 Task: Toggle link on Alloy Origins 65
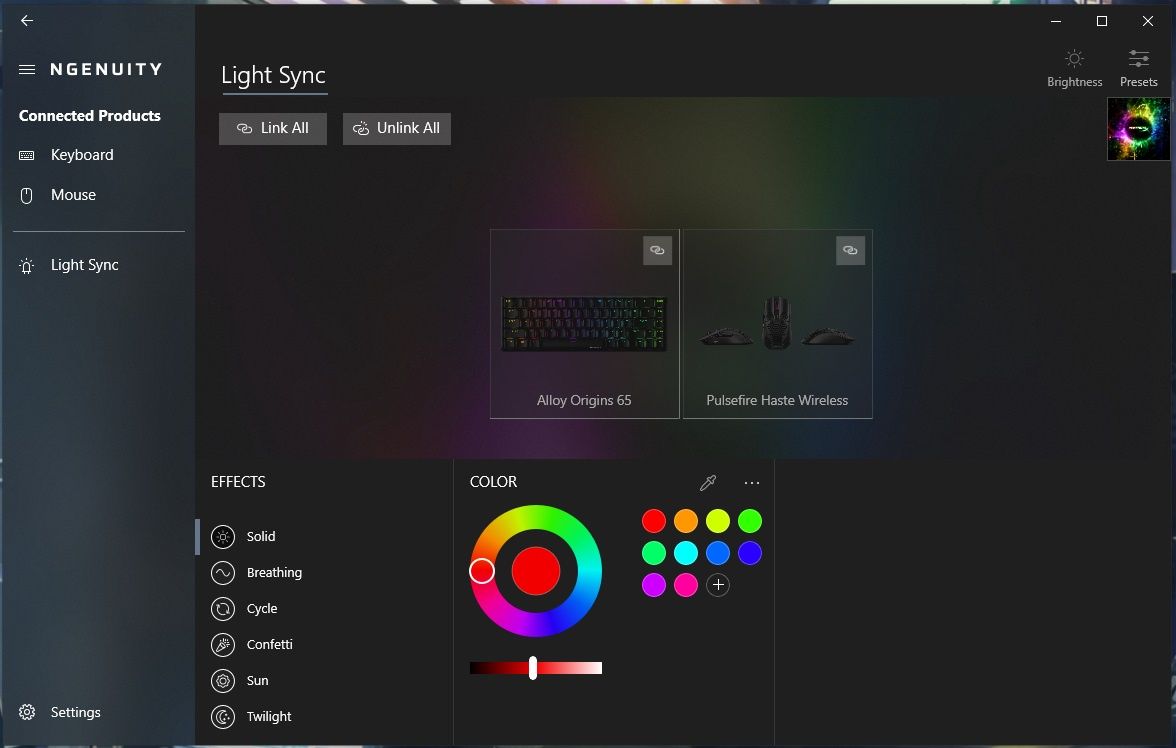point(657,251)
